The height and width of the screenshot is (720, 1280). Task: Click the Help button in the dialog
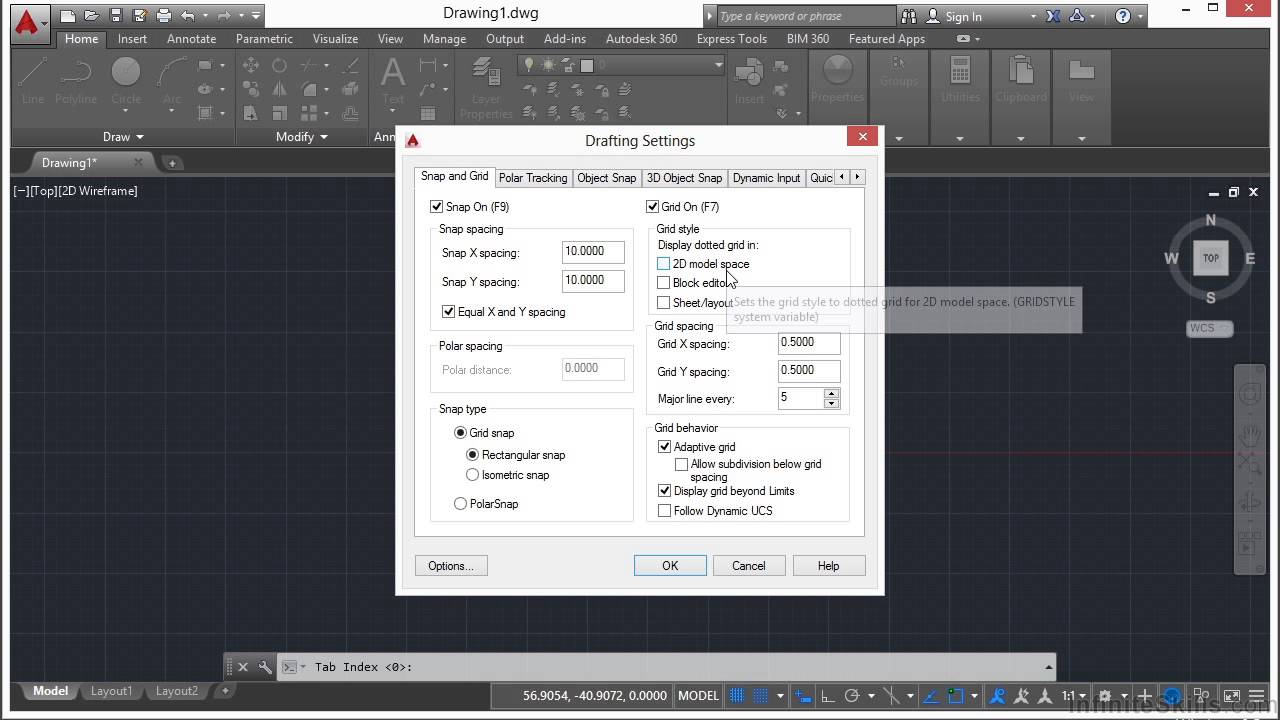click(x=828, y=566)
